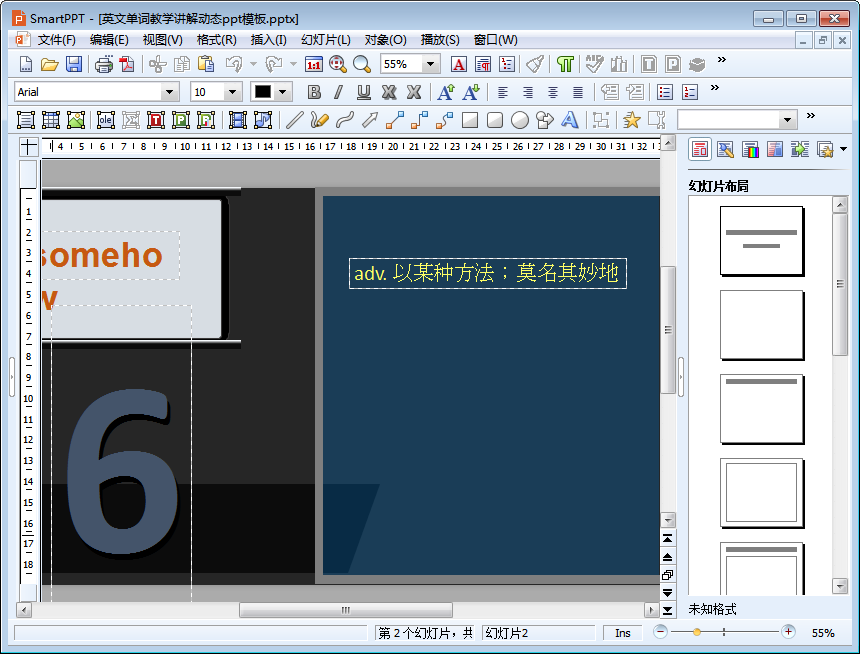Click the yellow star animation icon
Image resolution: width=860 pixels, height=654 pixels.
(631, 120)
